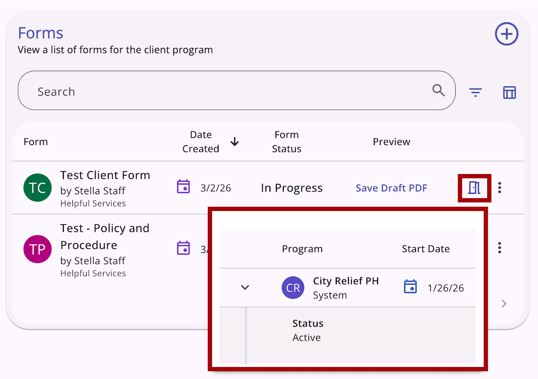Image resolution: width=538 pixels, height=379 pixels.
Task: Click the door program icon for Test Client Form
Action: tap(474, 188)
